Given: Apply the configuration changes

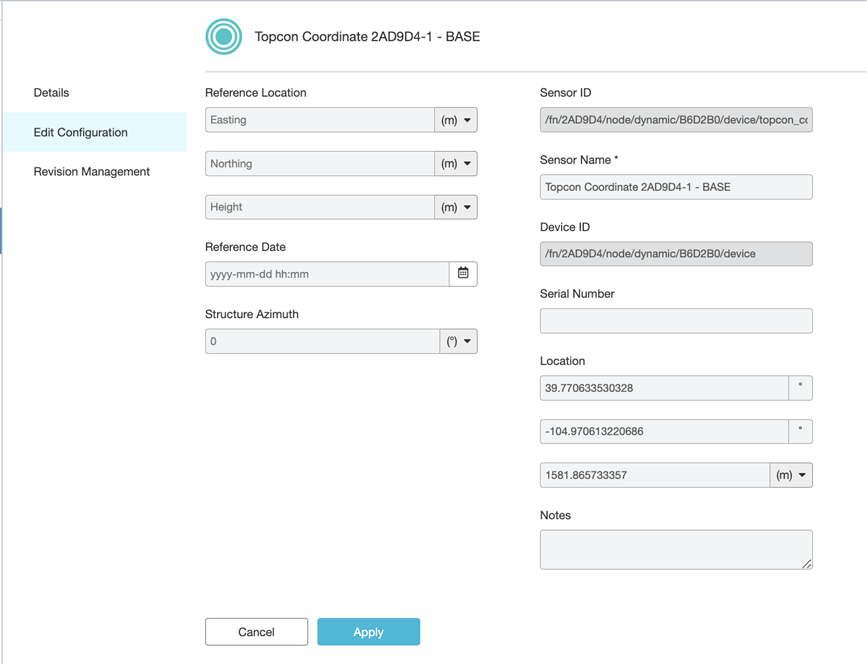Looking at the screenshot, I should (x=368, y=632).
